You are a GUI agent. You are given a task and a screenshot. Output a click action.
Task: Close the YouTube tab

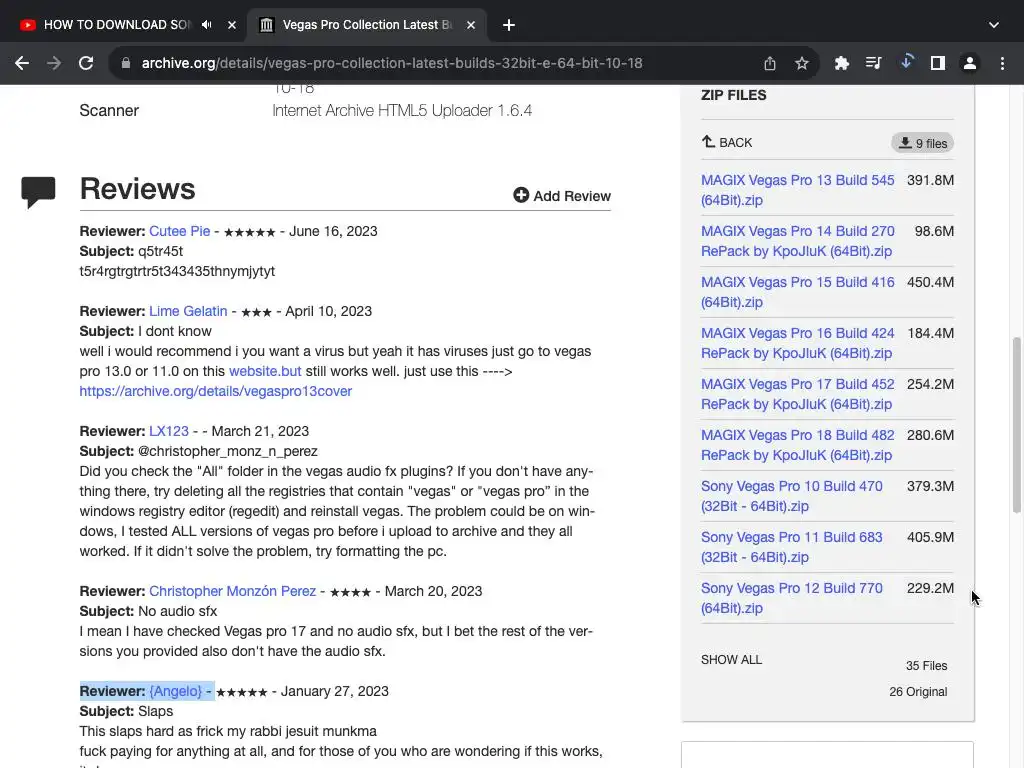[232, 25]
